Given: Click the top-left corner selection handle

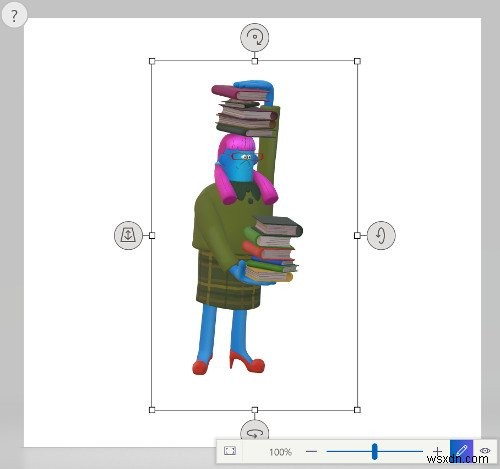Looking at the screenshot, I should coord(152,61).
